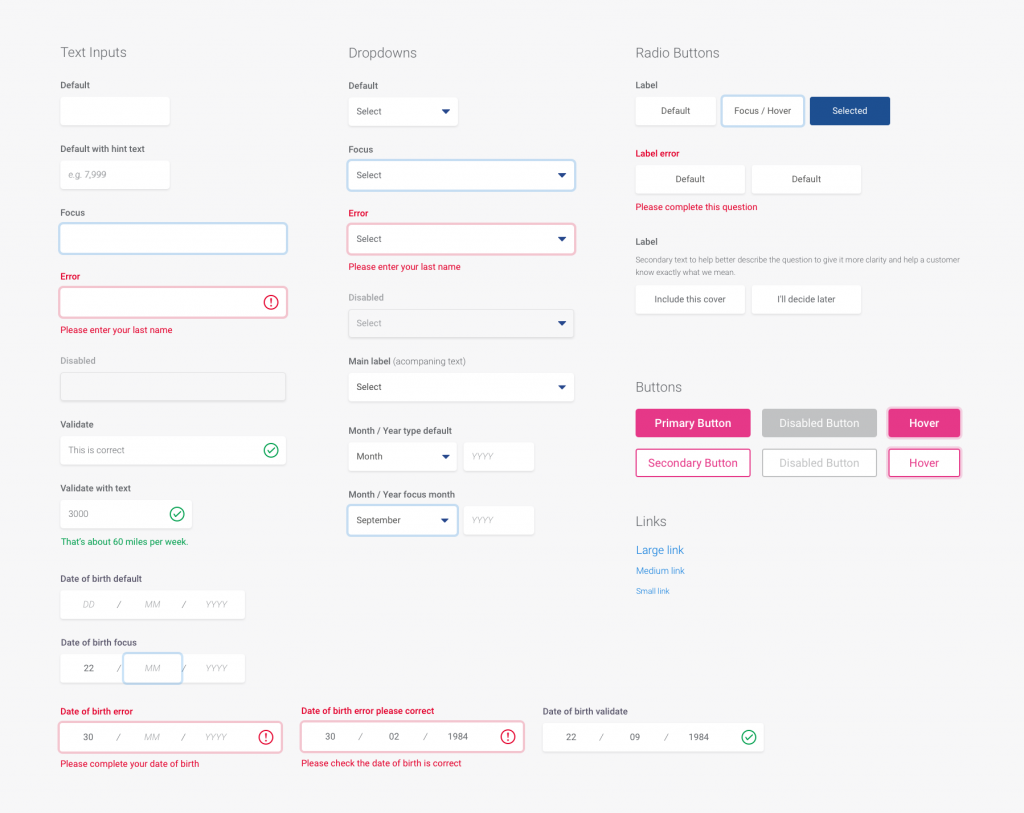This screenshot has width=1024, height=813.
Task: Open the Month dropdown
Action: (x=402, y=456)
